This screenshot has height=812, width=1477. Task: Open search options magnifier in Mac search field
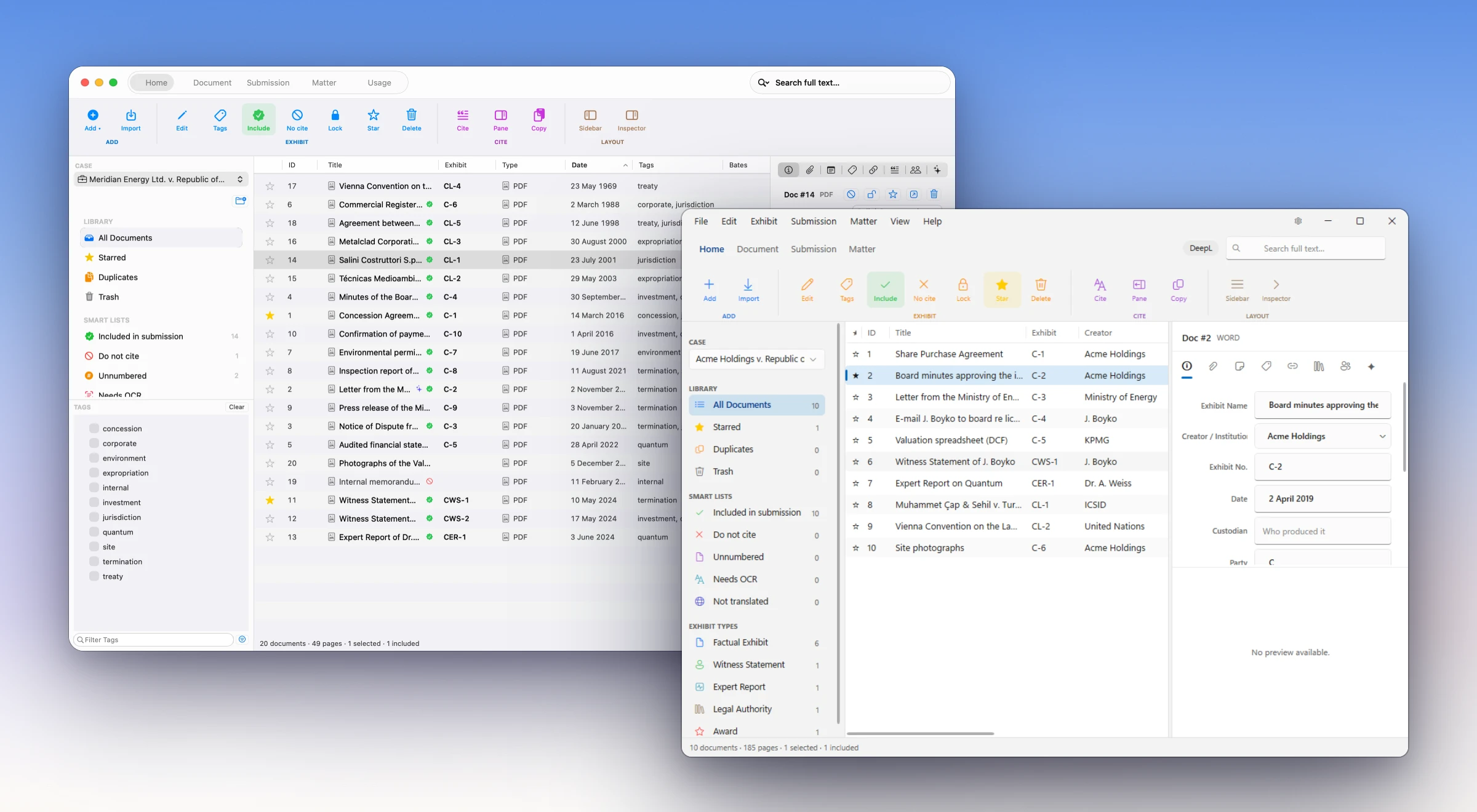point(763,82)
